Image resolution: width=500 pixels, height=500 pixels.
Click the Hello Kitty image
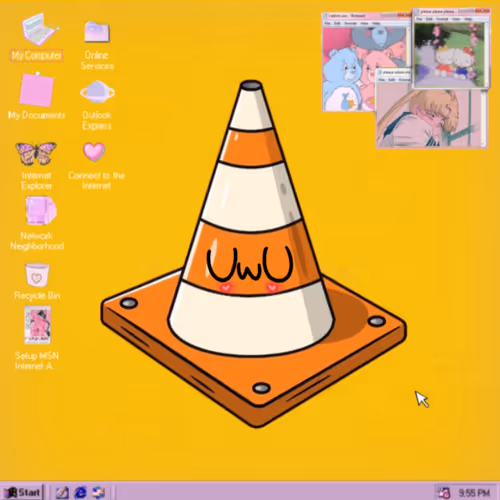[449, 55]
